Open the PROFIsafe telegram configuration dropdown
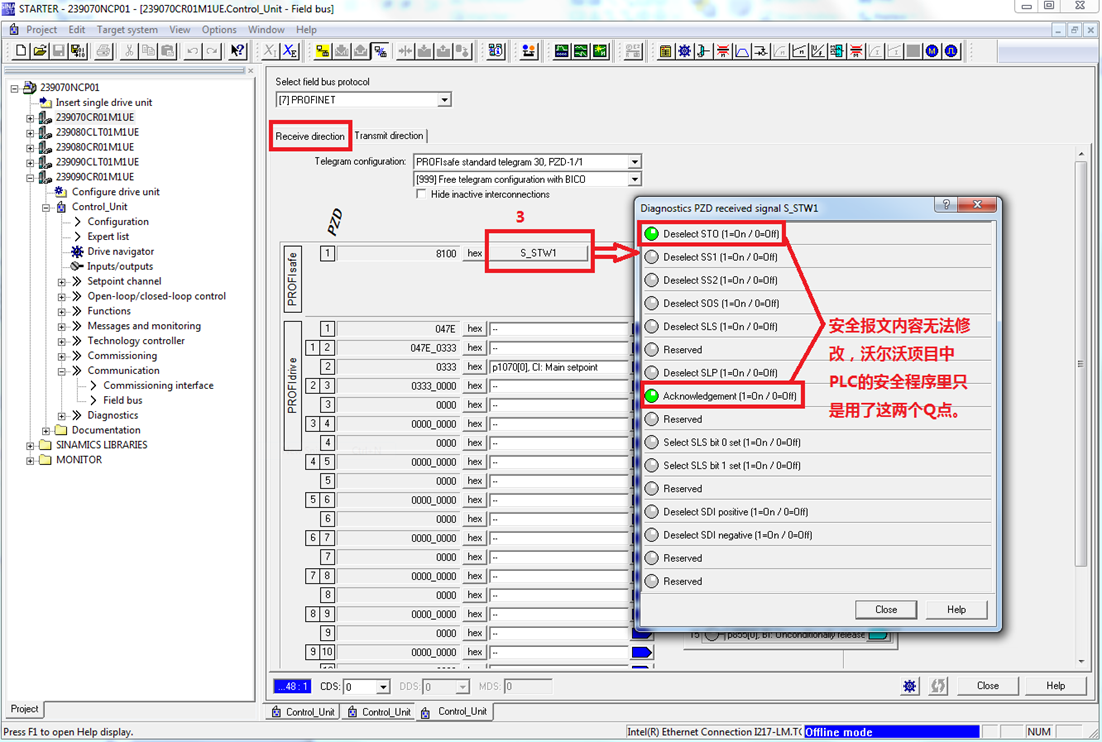The image size is (1102, 742). [634, 162]
